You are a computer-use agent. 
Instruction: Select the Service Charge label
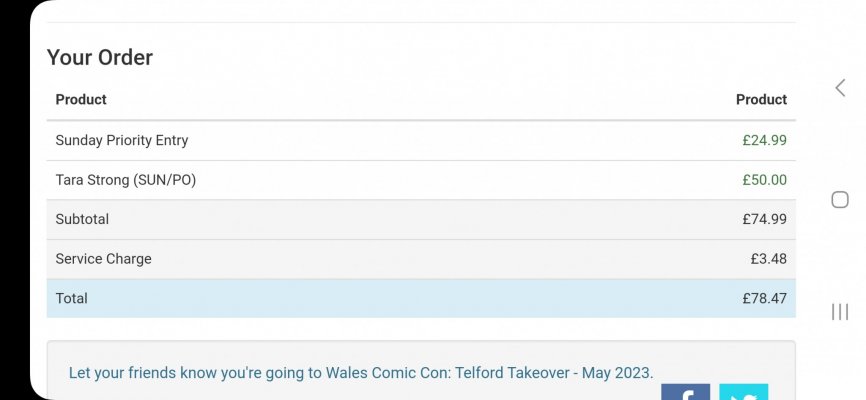tap(103, 259)
